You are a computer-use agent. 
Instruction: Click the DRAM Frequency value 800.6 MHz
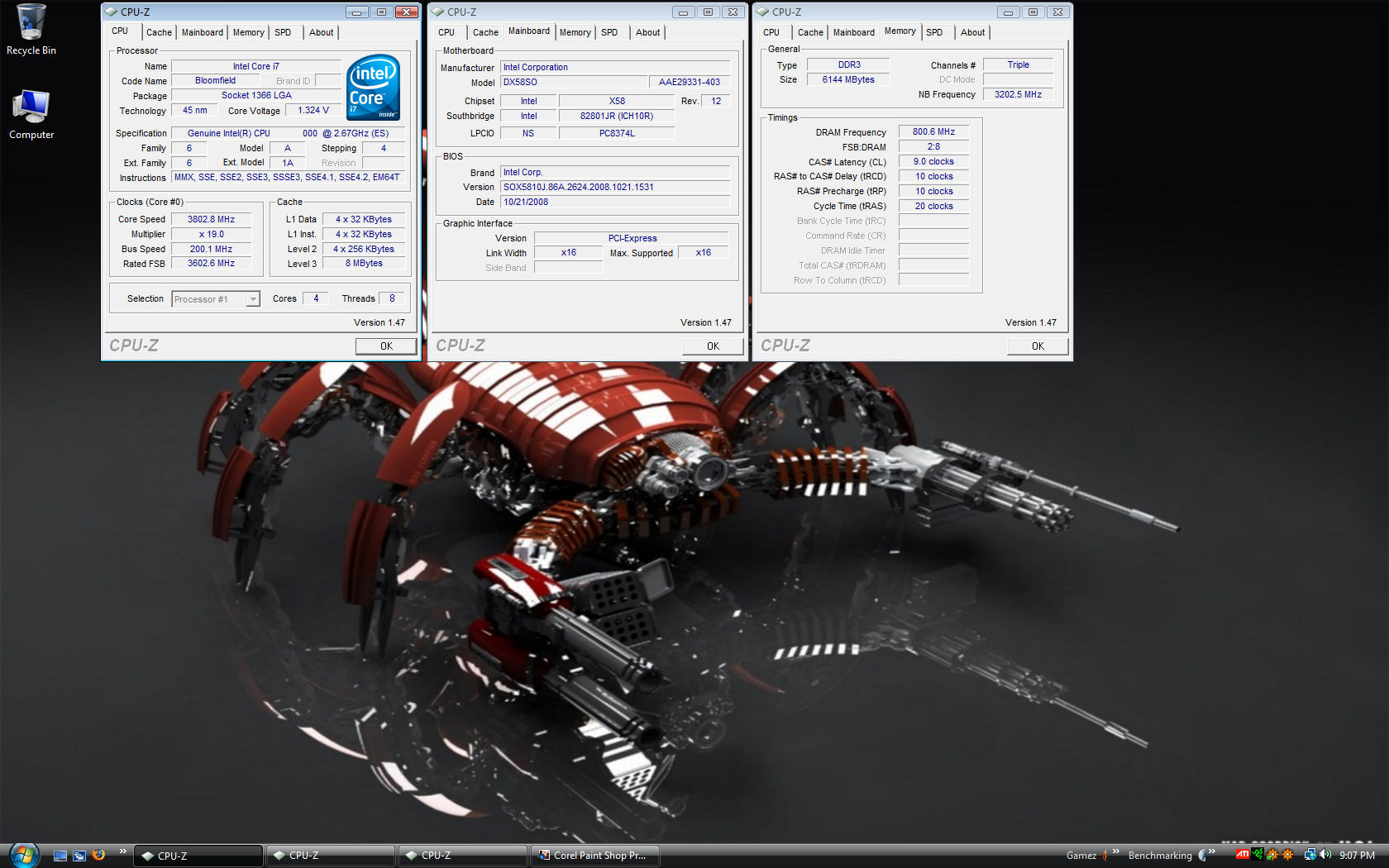(933, 131)
